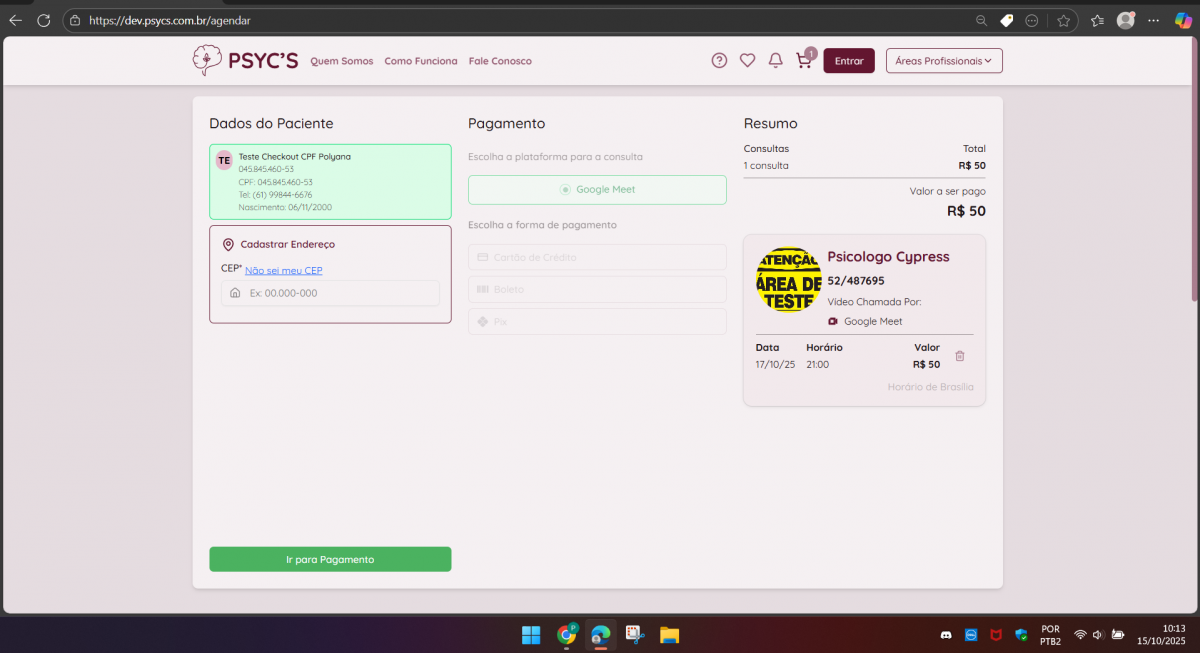
Task: Open the notifications bell icon
Action: tap(775, 61)
